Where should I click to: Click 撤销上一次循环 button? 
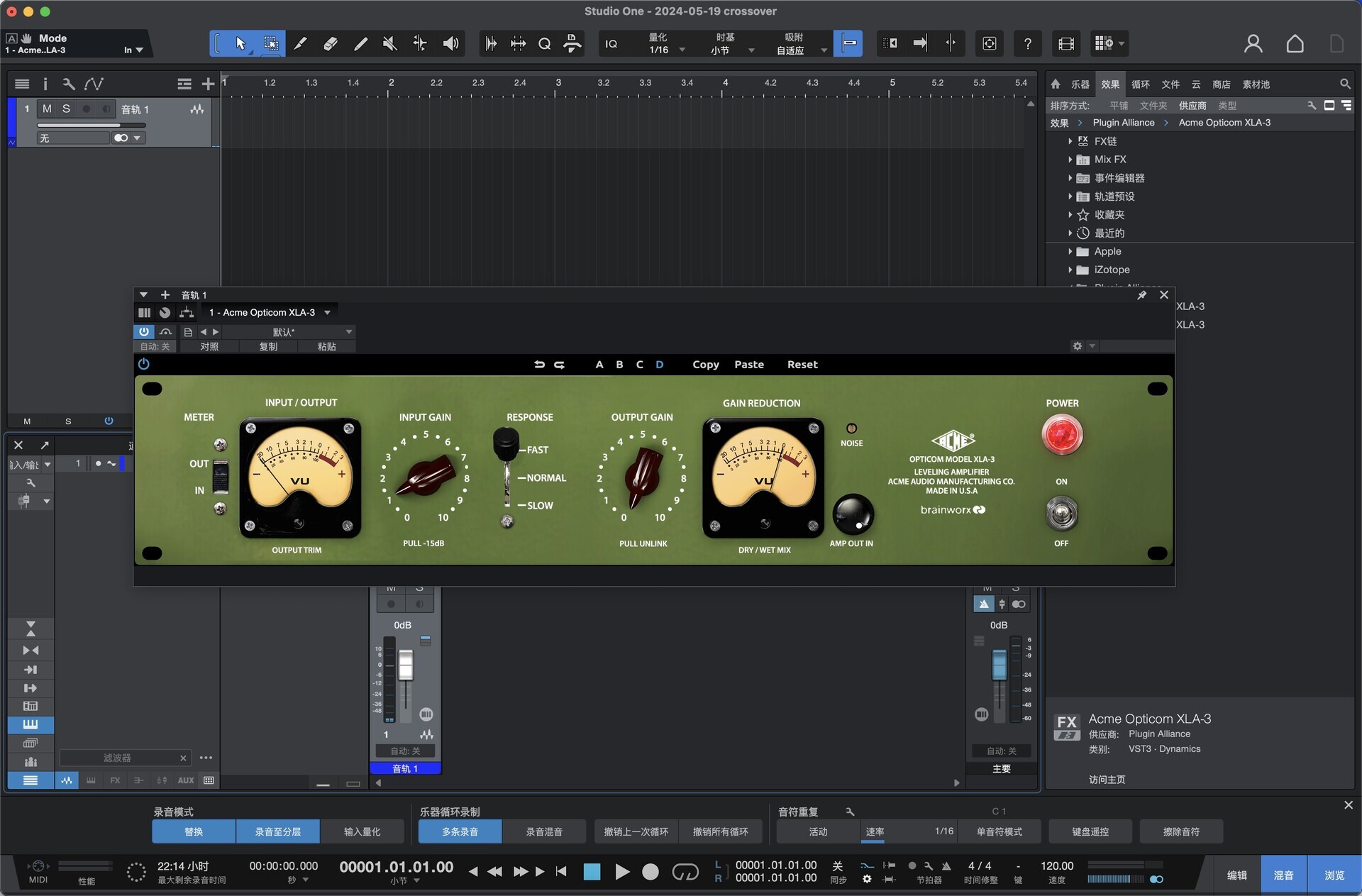tap(636, 831)
